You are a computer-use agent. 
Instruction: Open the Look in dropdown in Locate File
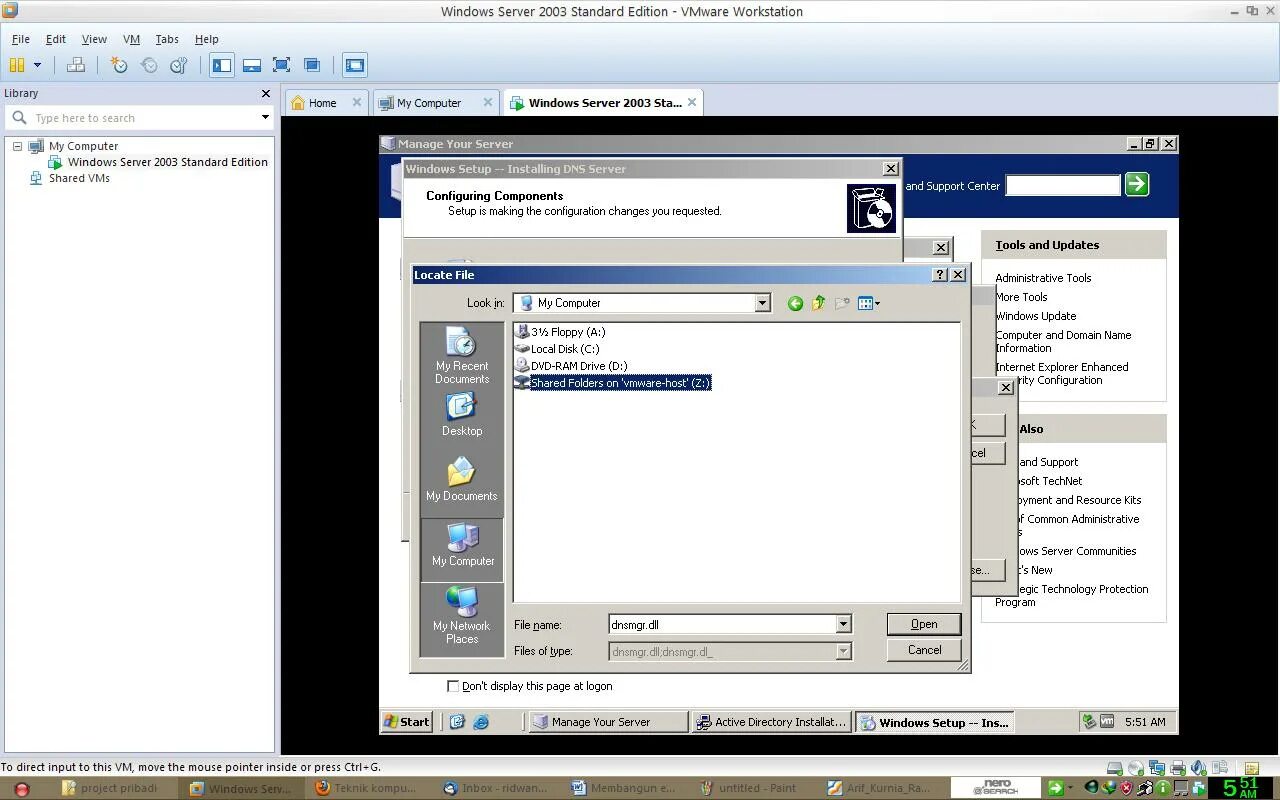pyautogui.click(x=762, y=303)
